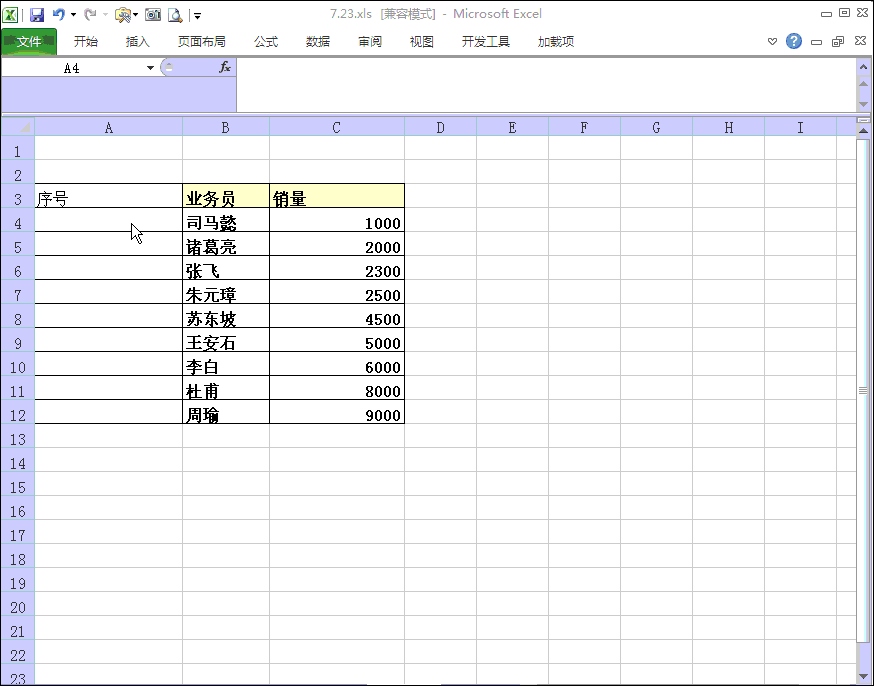Image resolution: width=874 pixels, height=686 pixels.
Task: Expand the Name Box dropdown
Action: pos(150,68)
